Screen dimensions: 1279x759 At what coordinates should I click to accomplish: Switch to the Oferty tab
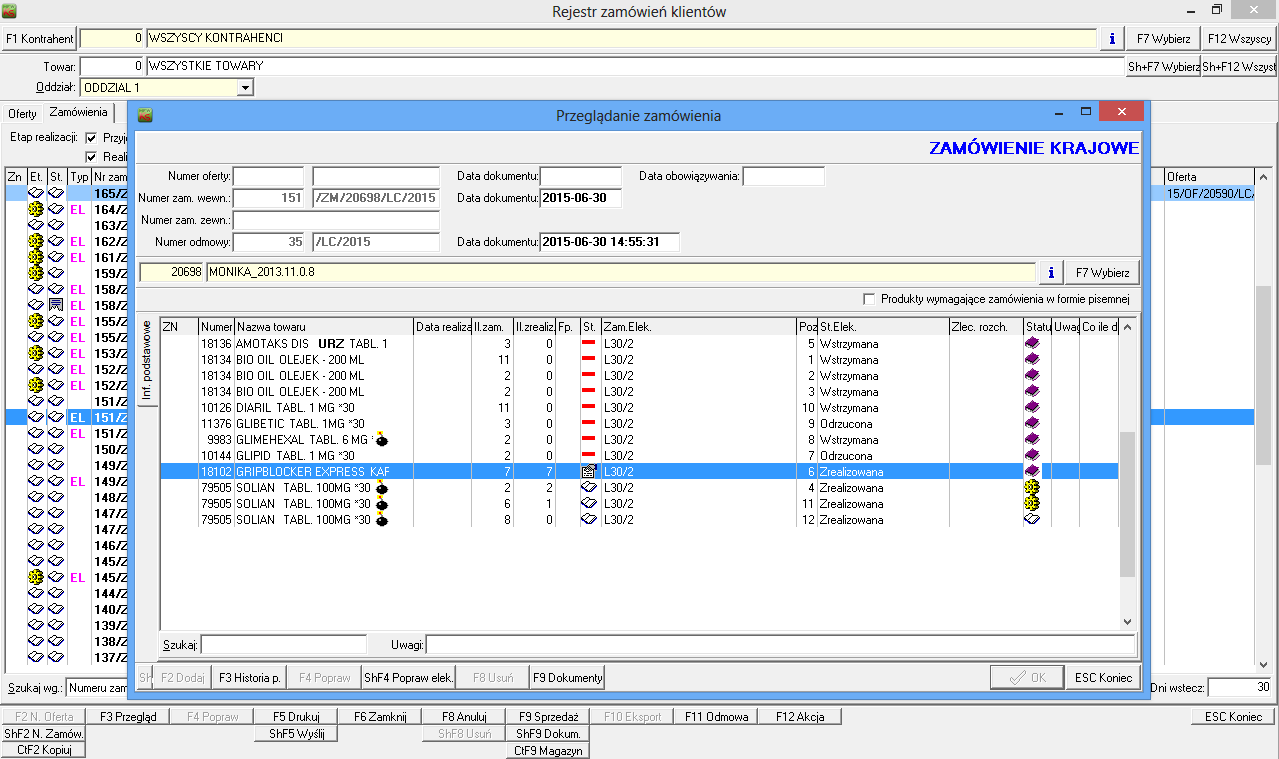(x=22, y=114)
